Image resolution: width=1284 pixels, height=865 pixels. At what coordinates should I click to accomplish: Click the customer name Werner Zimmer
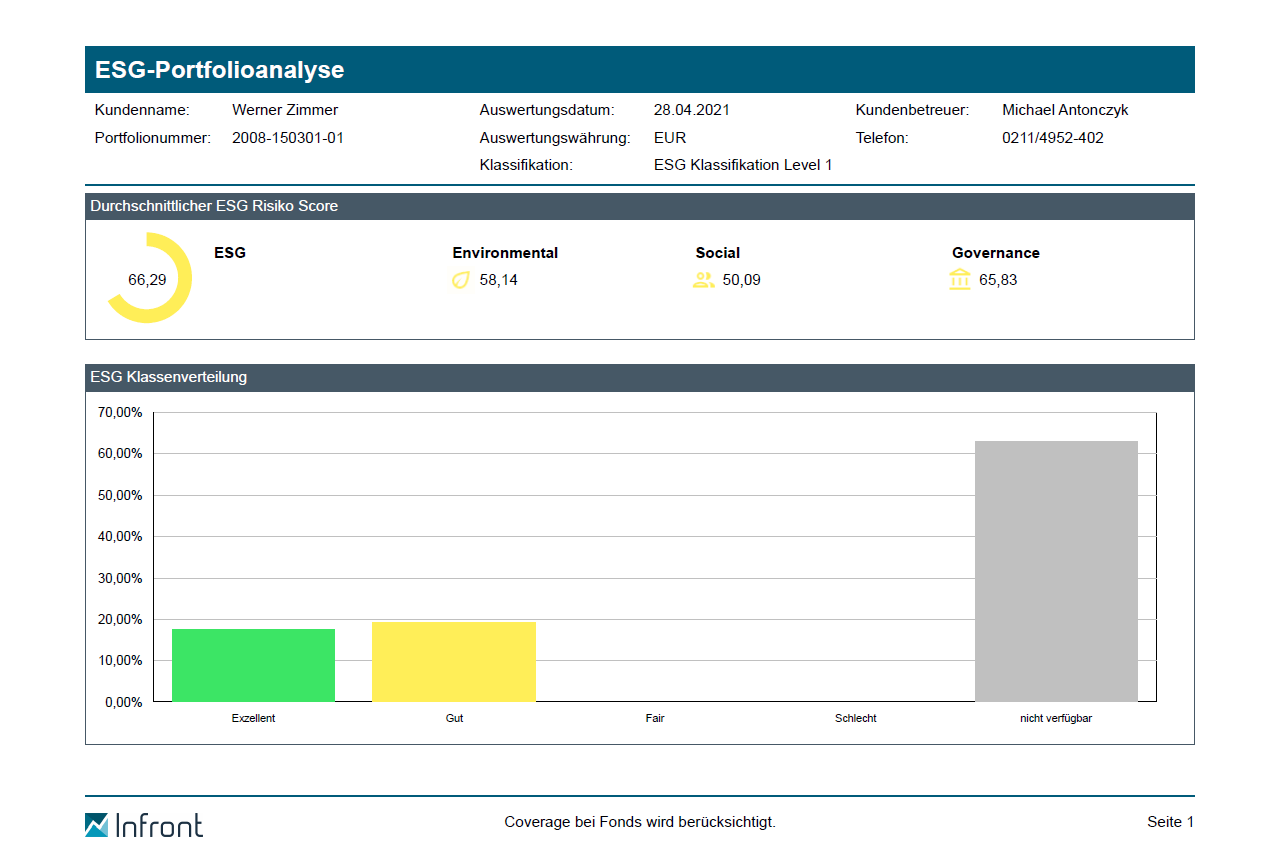285,110
